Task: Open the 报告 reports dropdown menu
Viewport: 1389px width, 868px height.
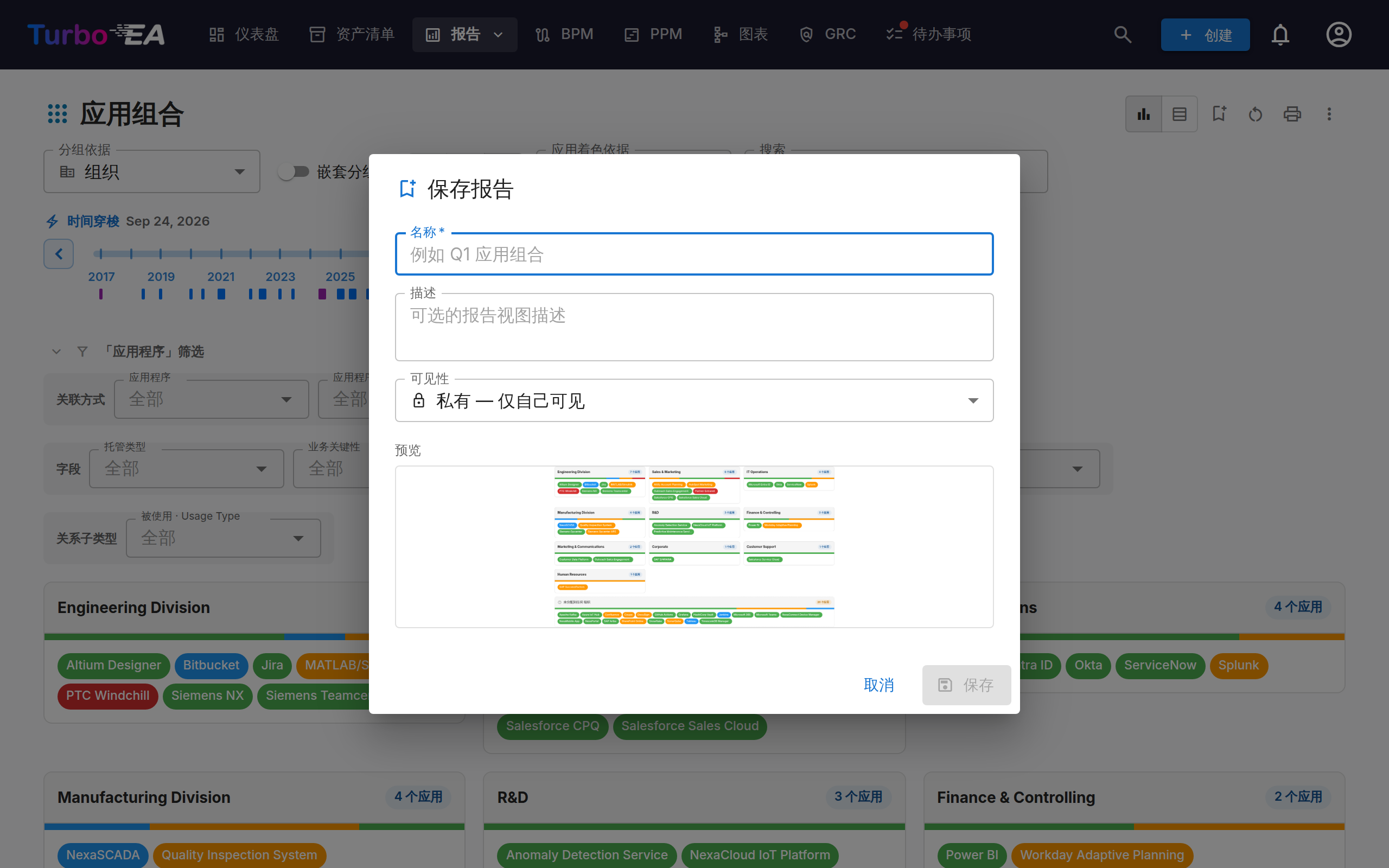Action: coord(464,34)
